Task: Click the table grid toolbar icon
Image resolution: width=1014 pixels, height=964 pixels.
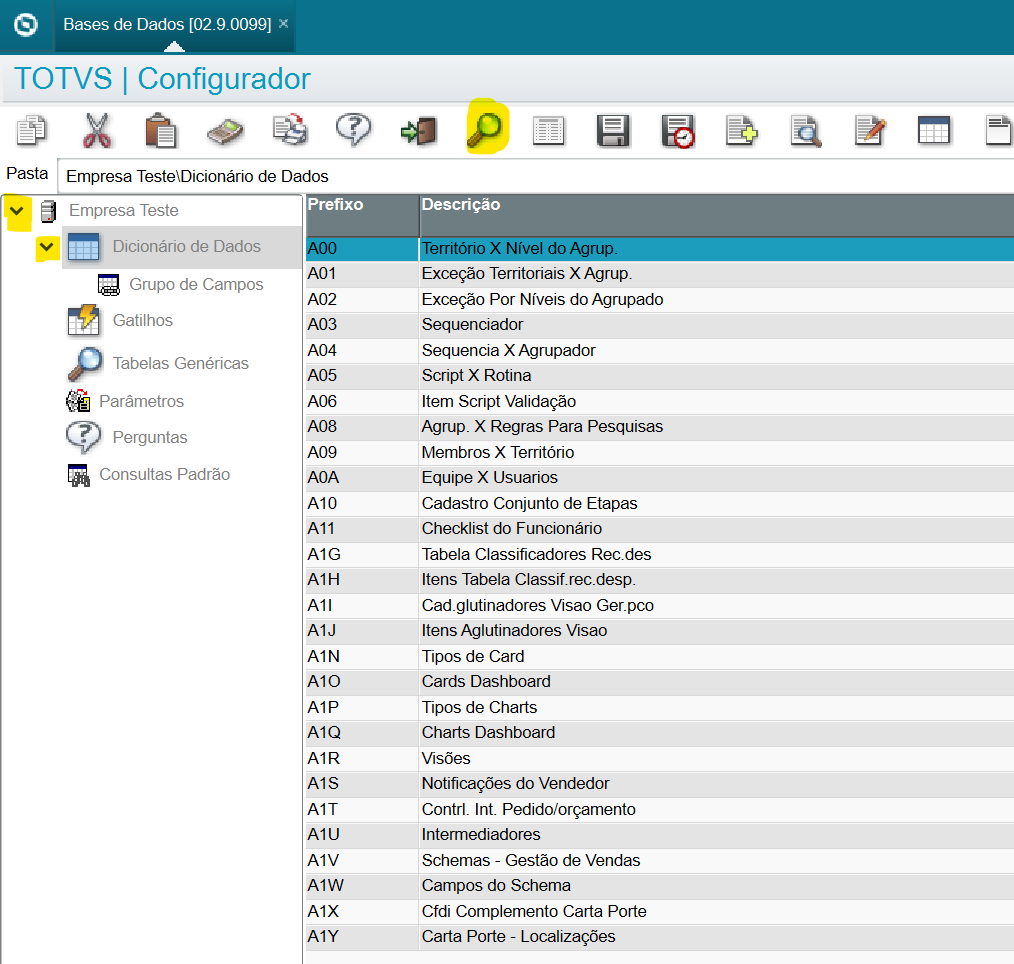Action: [934, 131]
